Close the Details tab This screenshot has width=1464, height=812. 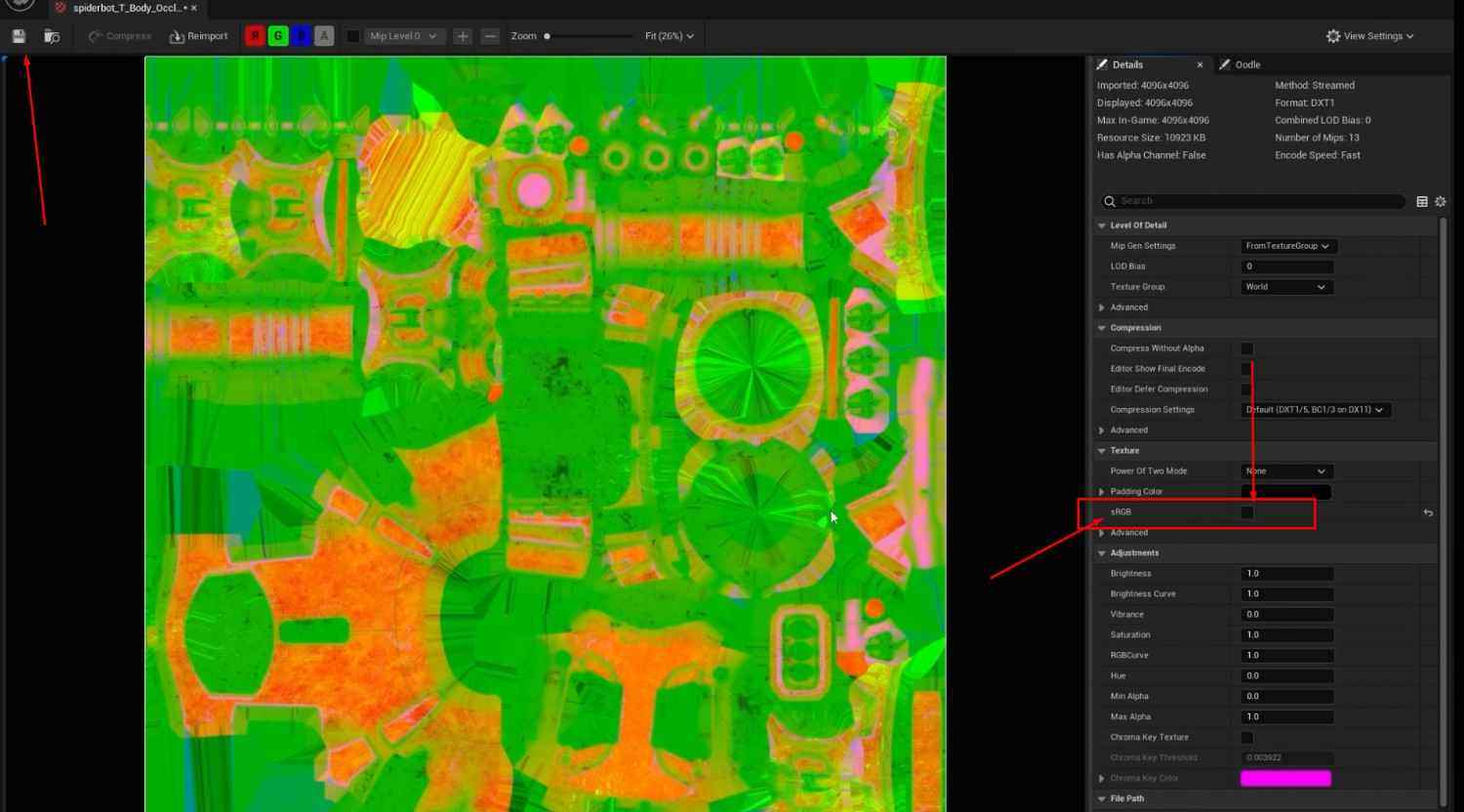click(1200, 64)
